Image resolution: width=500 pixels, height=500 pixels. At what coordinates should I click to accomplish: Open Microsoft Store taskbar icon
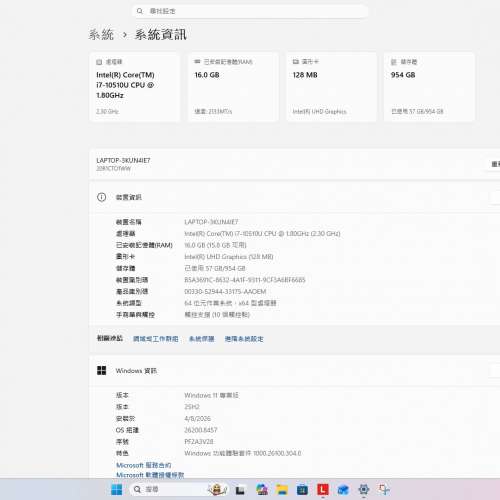[x=302, y=489]
